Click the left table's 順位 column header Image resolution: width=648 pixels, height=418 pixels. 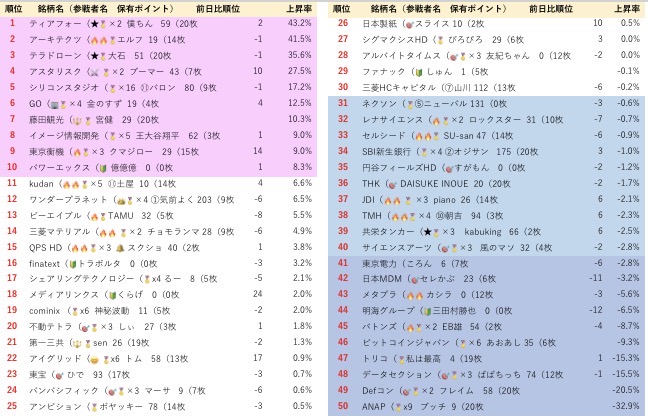pyautogui.click(x=13, y=9)
